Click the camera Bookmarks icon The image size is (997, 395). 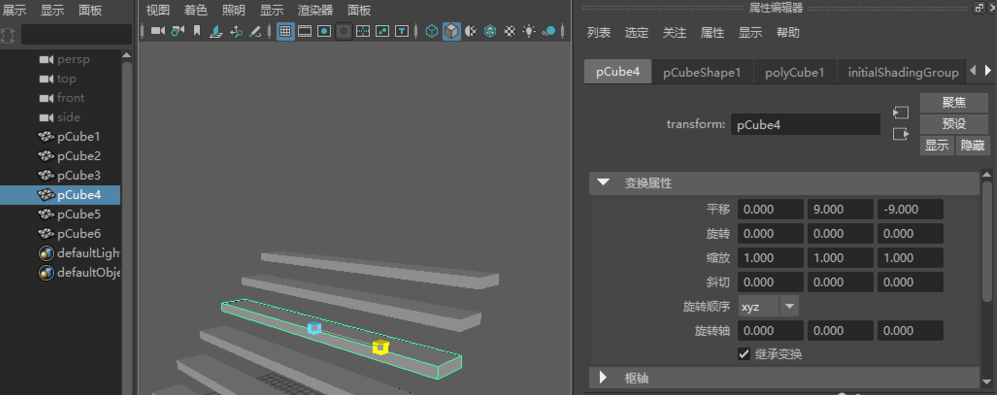click(197, 31)
